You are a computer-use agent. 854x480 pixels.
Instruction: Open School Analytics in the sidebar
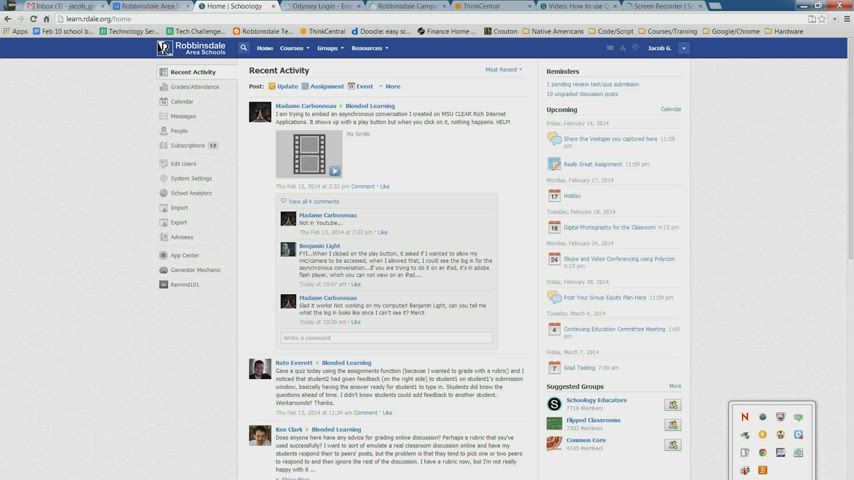click(191, 193)
